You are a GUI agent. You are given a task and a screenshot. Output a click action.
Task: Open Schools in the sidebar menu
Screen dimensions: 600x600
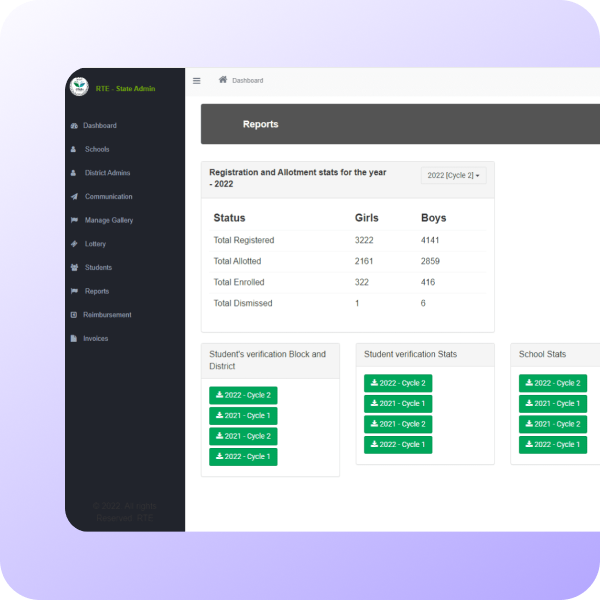tap(97, 150)
